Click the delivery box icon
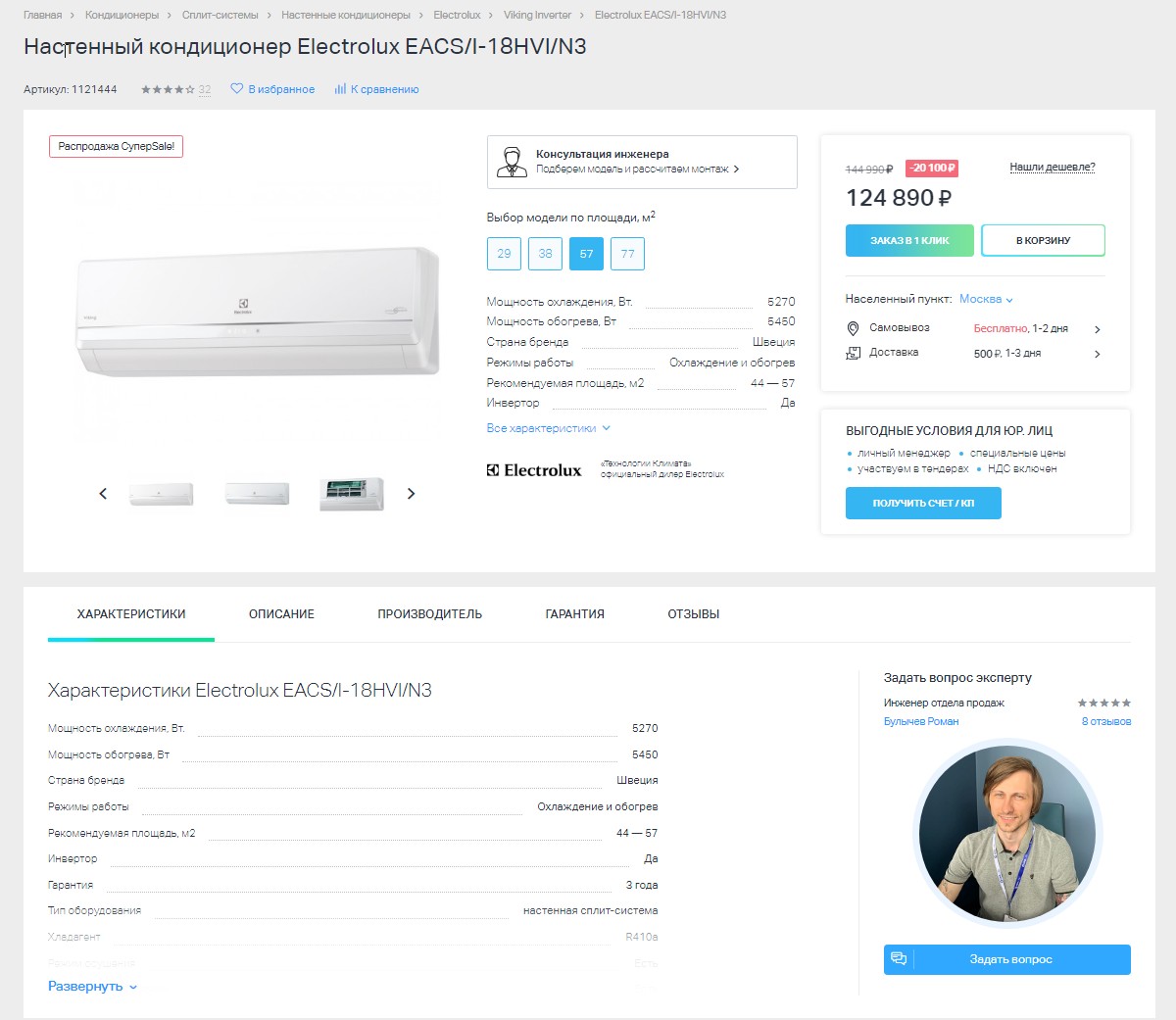Screen dimensions: 1176x1020 coord(853,353)
